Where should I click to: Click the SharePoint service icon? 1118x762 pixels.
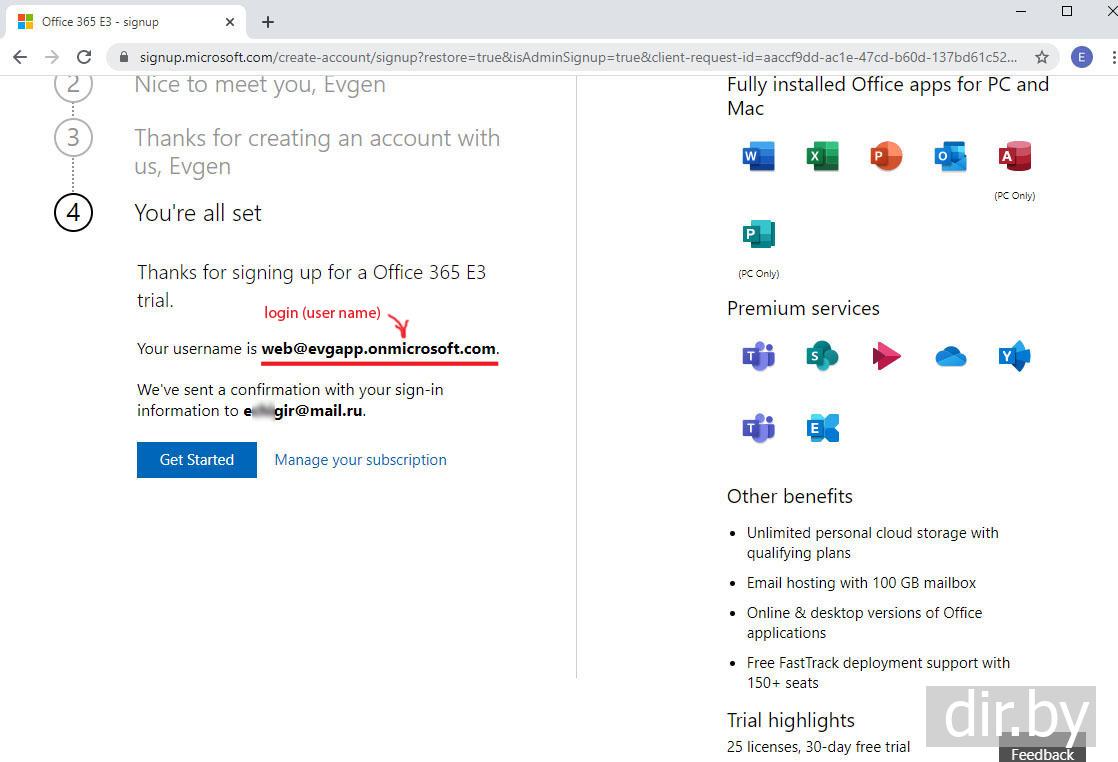(822, 356)
